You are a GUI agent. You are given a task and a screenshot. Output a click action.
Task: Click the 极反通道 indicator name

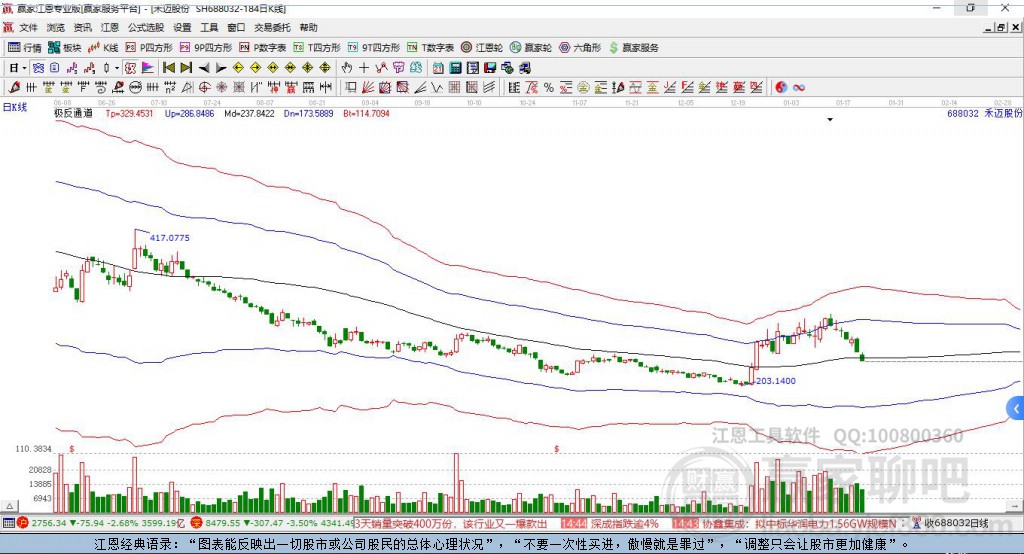click(74, 113)
